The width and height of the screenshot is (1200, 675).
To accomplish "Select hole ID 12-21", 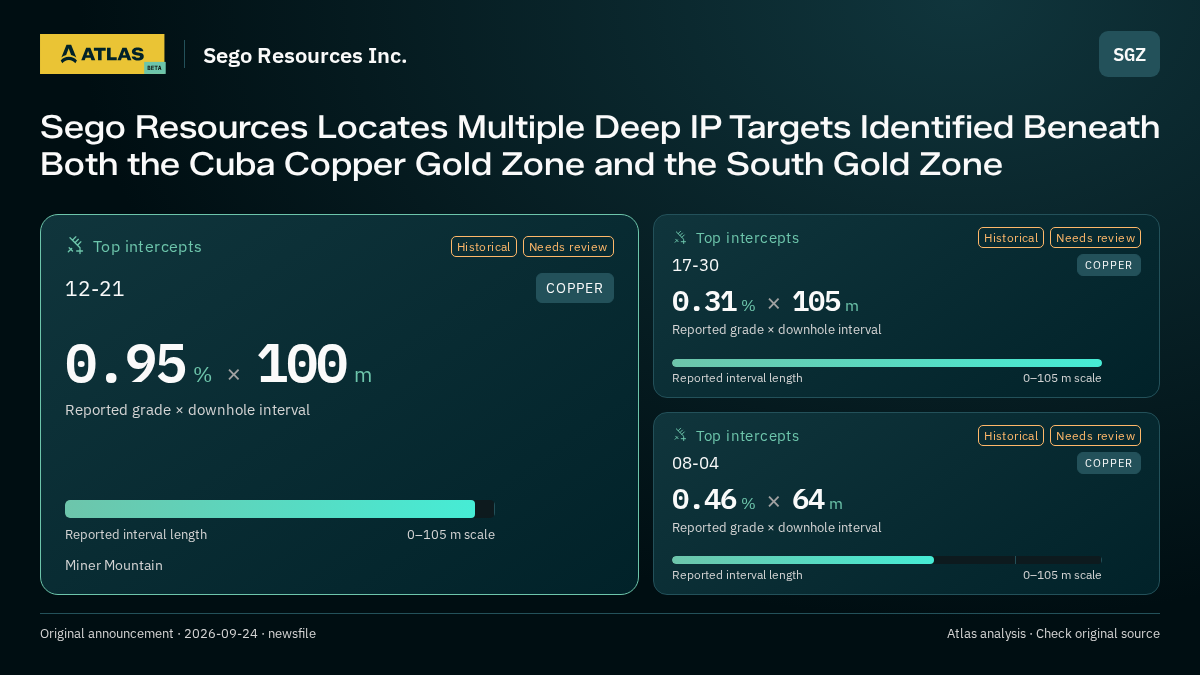I will click(x=95, y=289).
